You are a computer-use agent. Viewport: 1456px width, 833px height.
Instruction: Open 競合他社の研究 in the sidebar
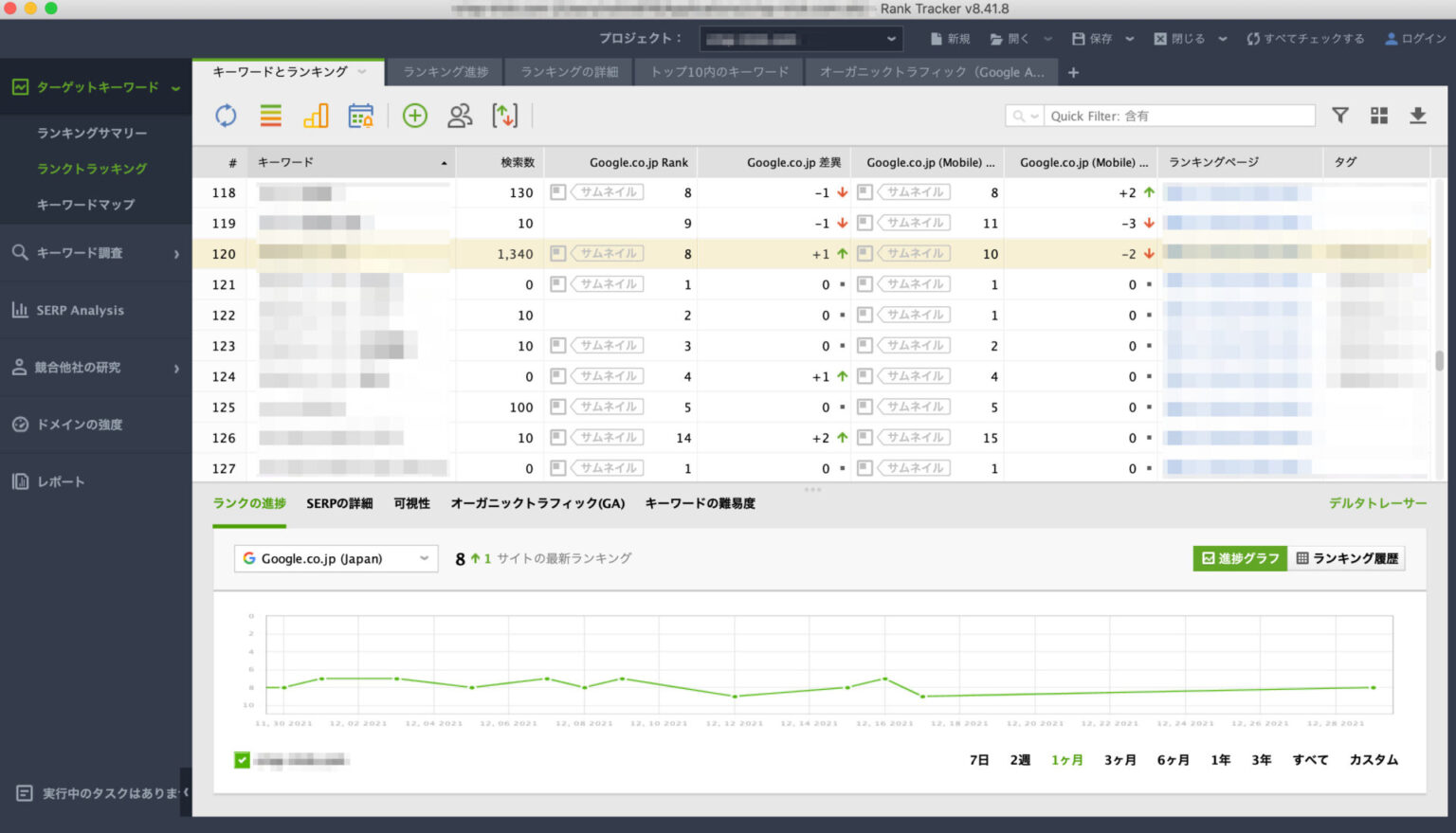point(78,368)
